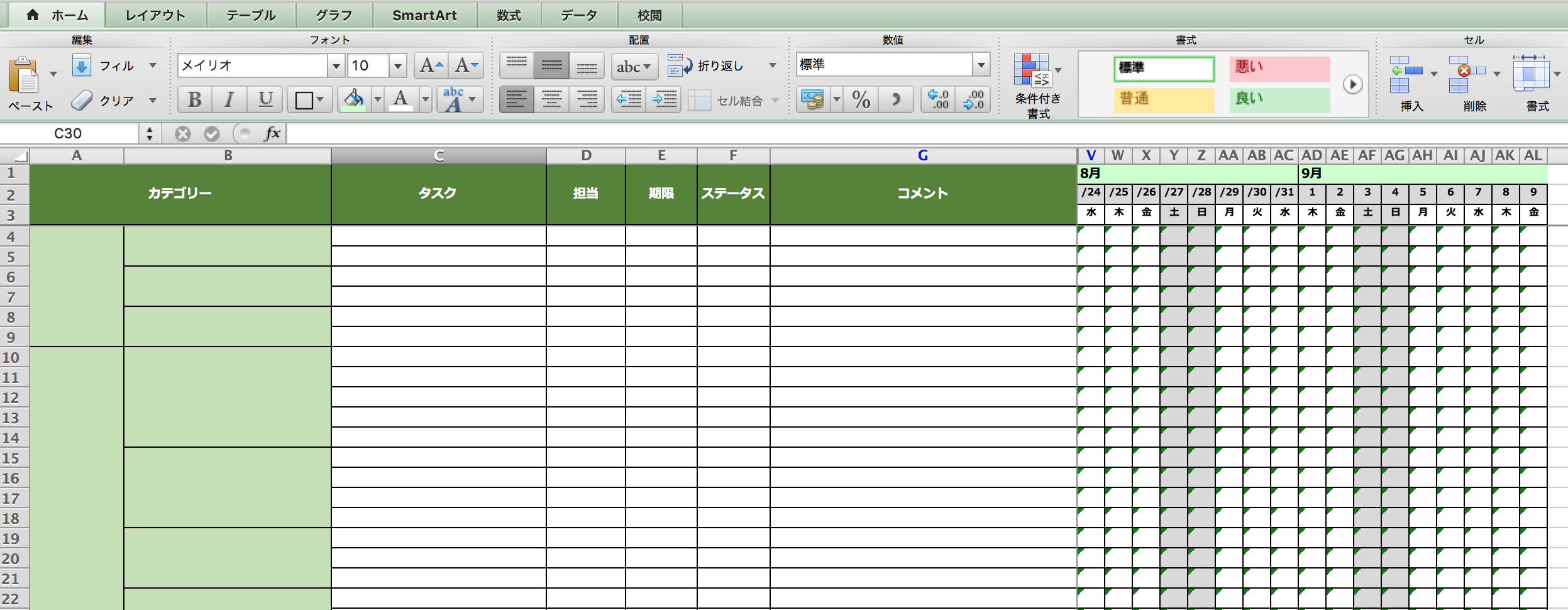1568x610 pixels.
Task: Switch to the レイアウト tab
Action: 155,15
